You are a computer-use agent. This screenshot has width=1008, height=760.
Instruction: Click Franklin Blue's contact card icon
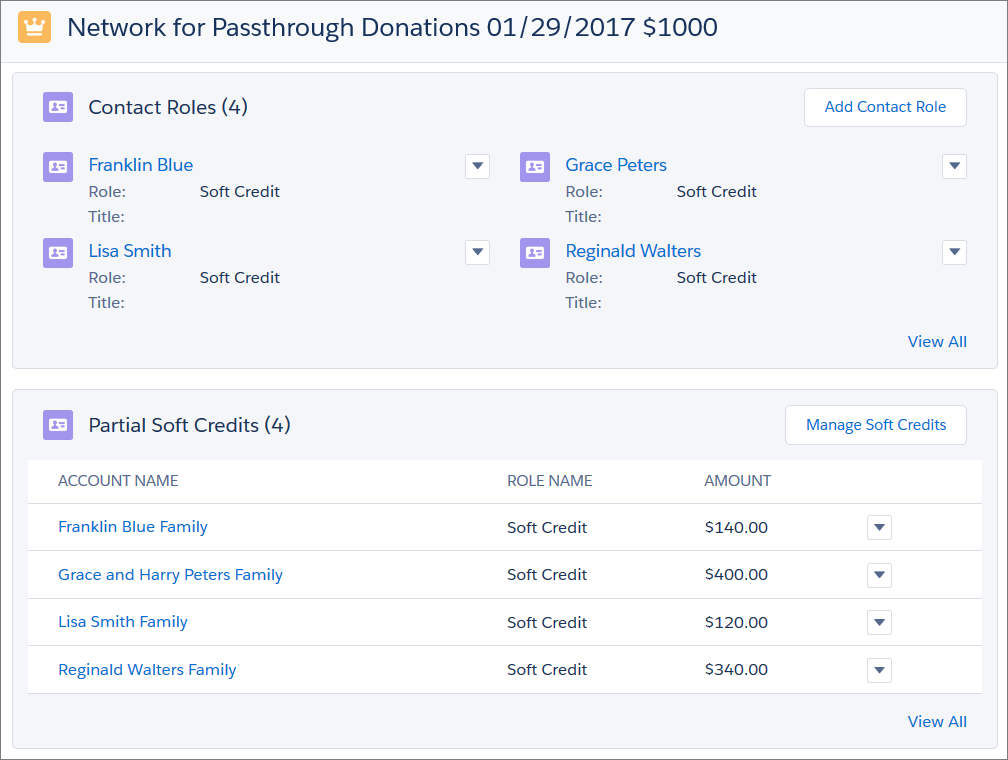click(58, 167)
